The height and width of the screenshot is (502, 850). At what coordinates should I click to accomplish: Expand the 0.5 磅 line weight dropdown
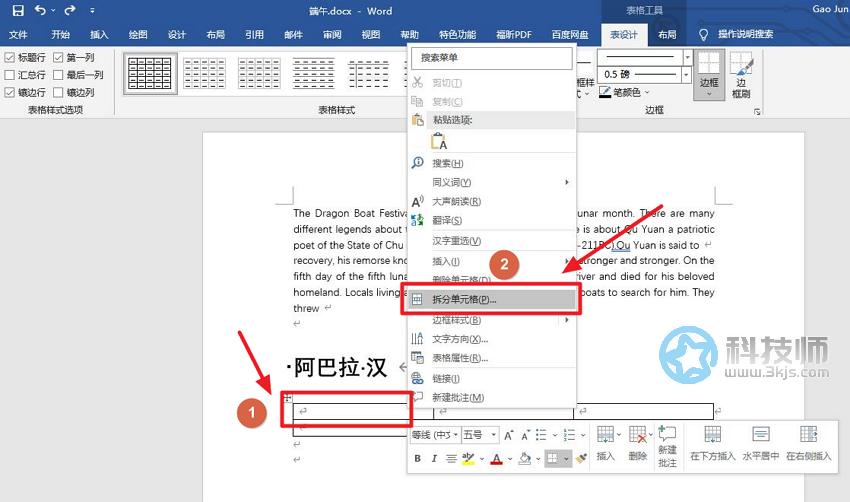[686, 74]
